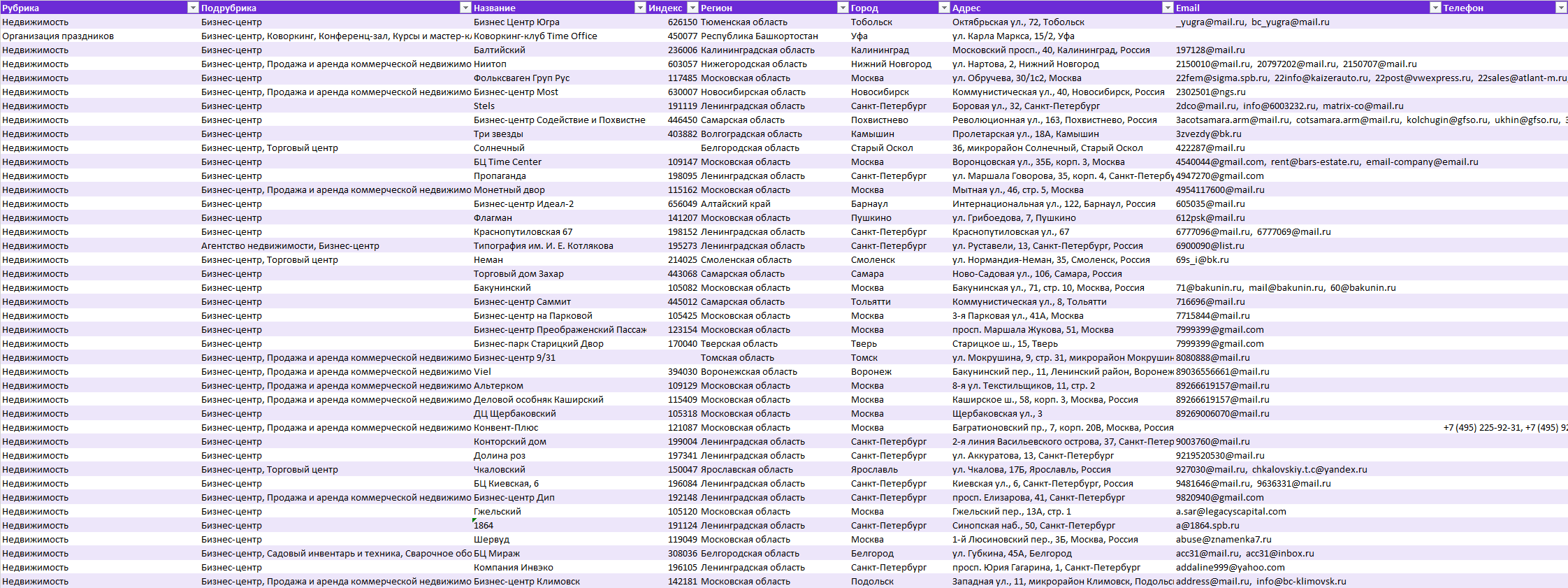This screenshot has height=588, width=1568.
Task: Select the Рубрика header cell
Action: pos(100,8)
